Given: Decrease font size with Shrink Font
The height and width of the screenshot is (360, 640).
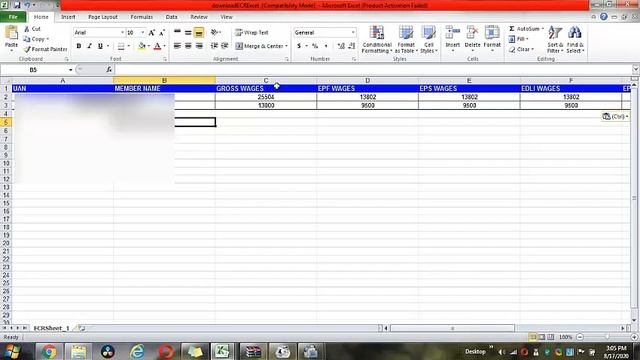Looking at the screenshot, I should click(x=162, y=33).
